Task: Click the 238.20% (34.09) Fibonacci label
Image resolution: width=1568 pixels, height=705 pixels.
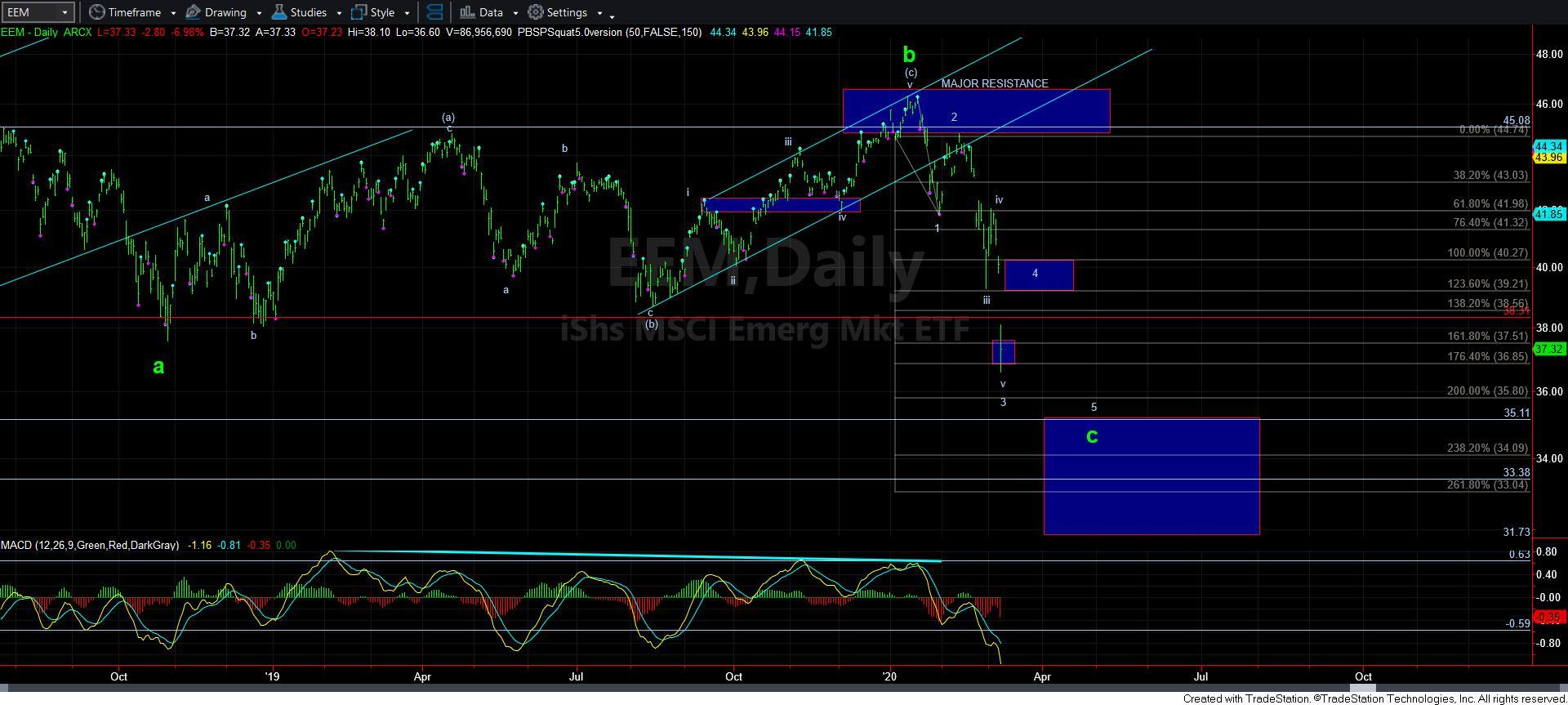Action: [x=1486, y=448]
